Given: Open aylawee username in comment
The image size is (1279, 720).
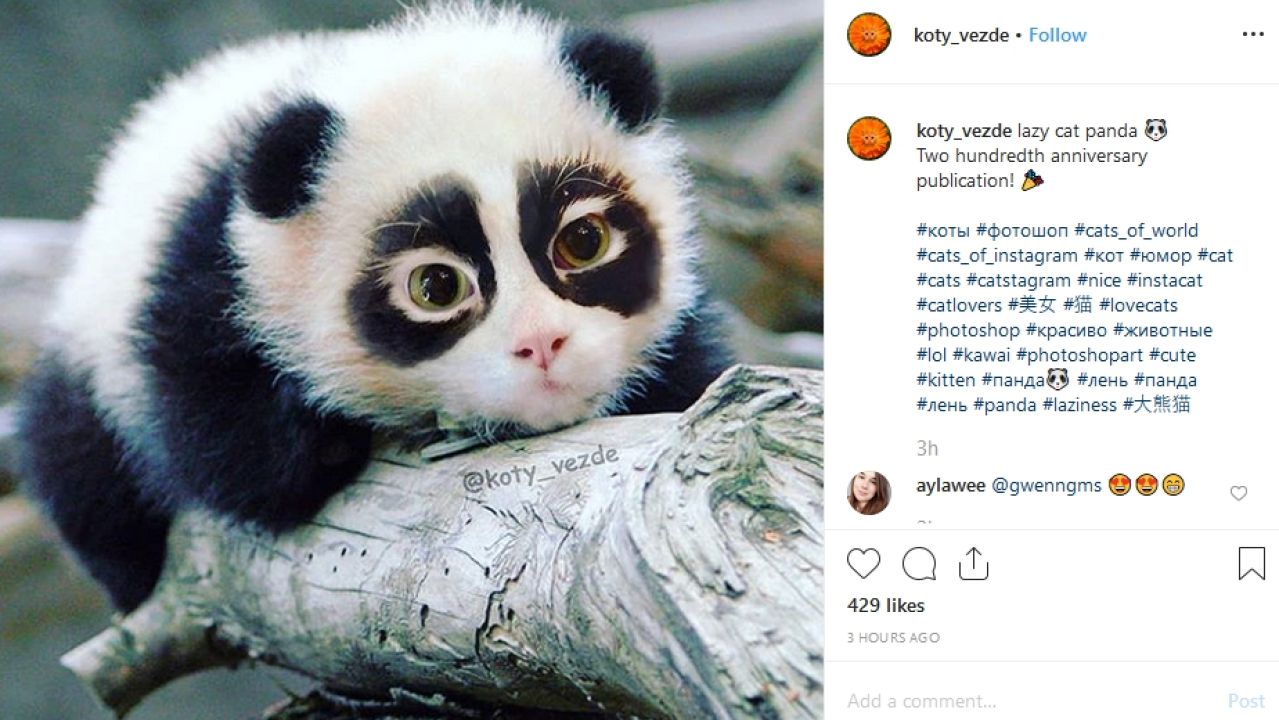Looking at the screenshot, I should 951,486.
